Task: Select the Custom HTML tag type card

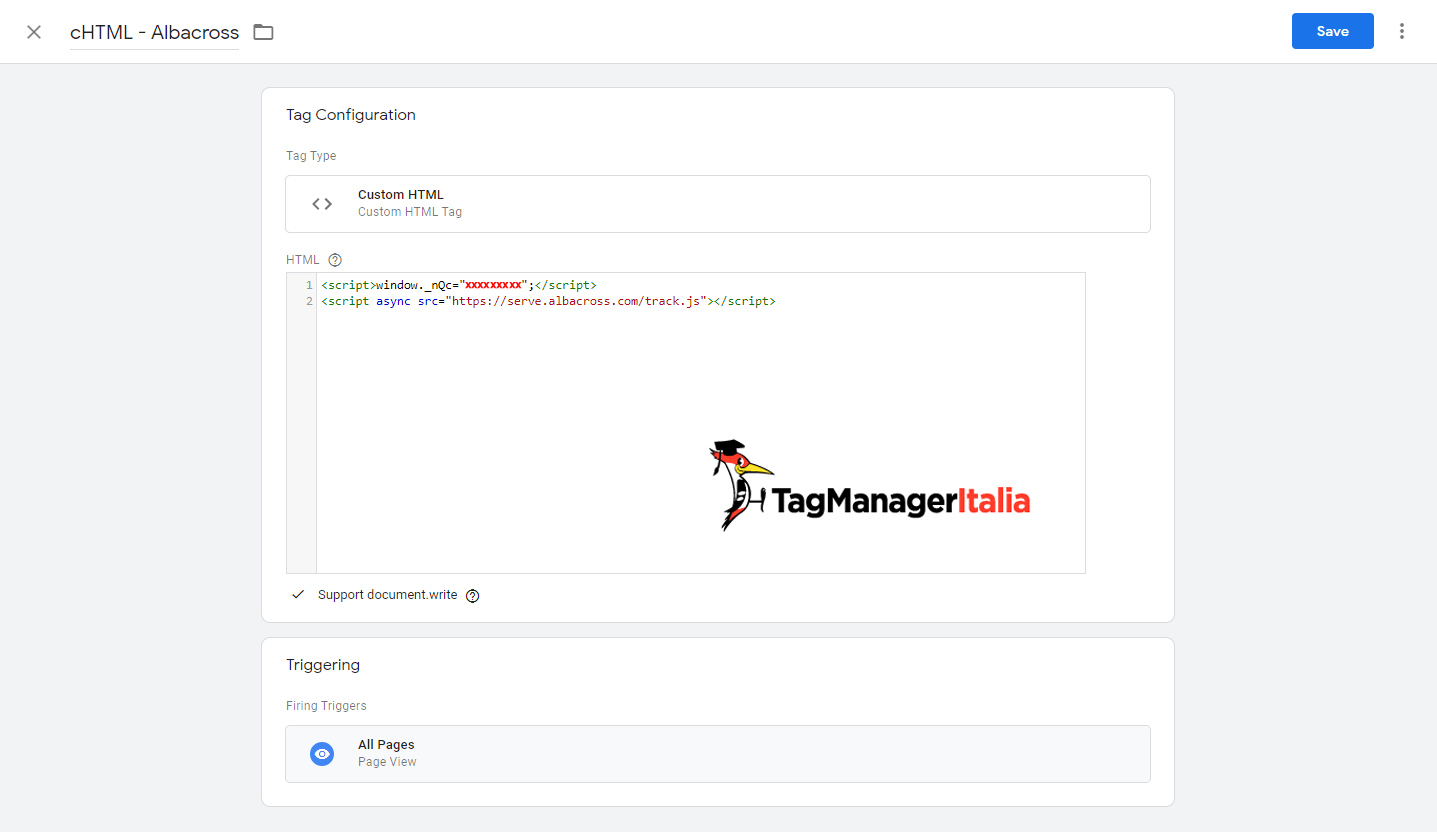Action: click(x=717, y=204)
